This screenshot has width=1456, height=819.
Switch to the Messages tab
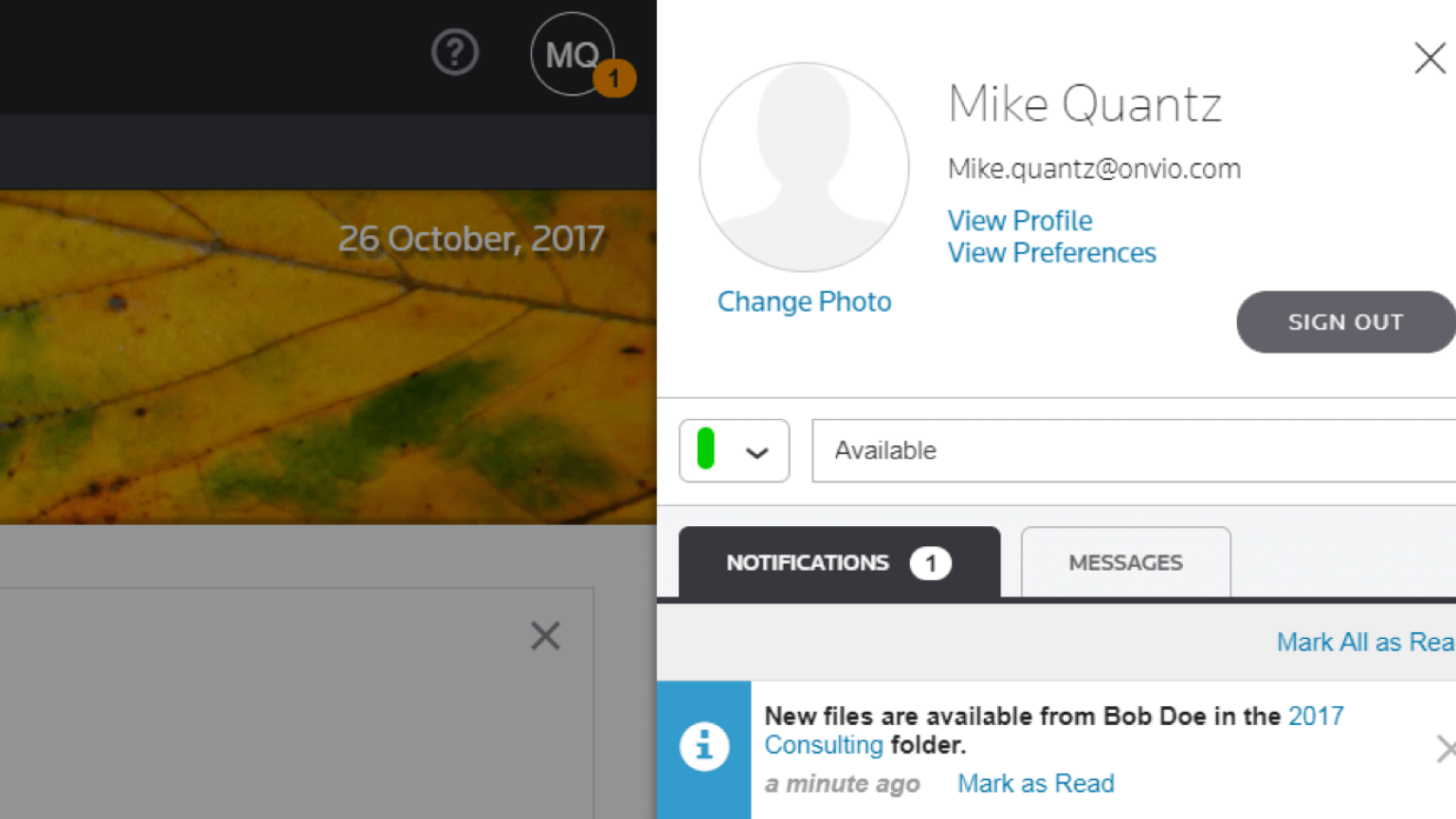coord(1125,563)
